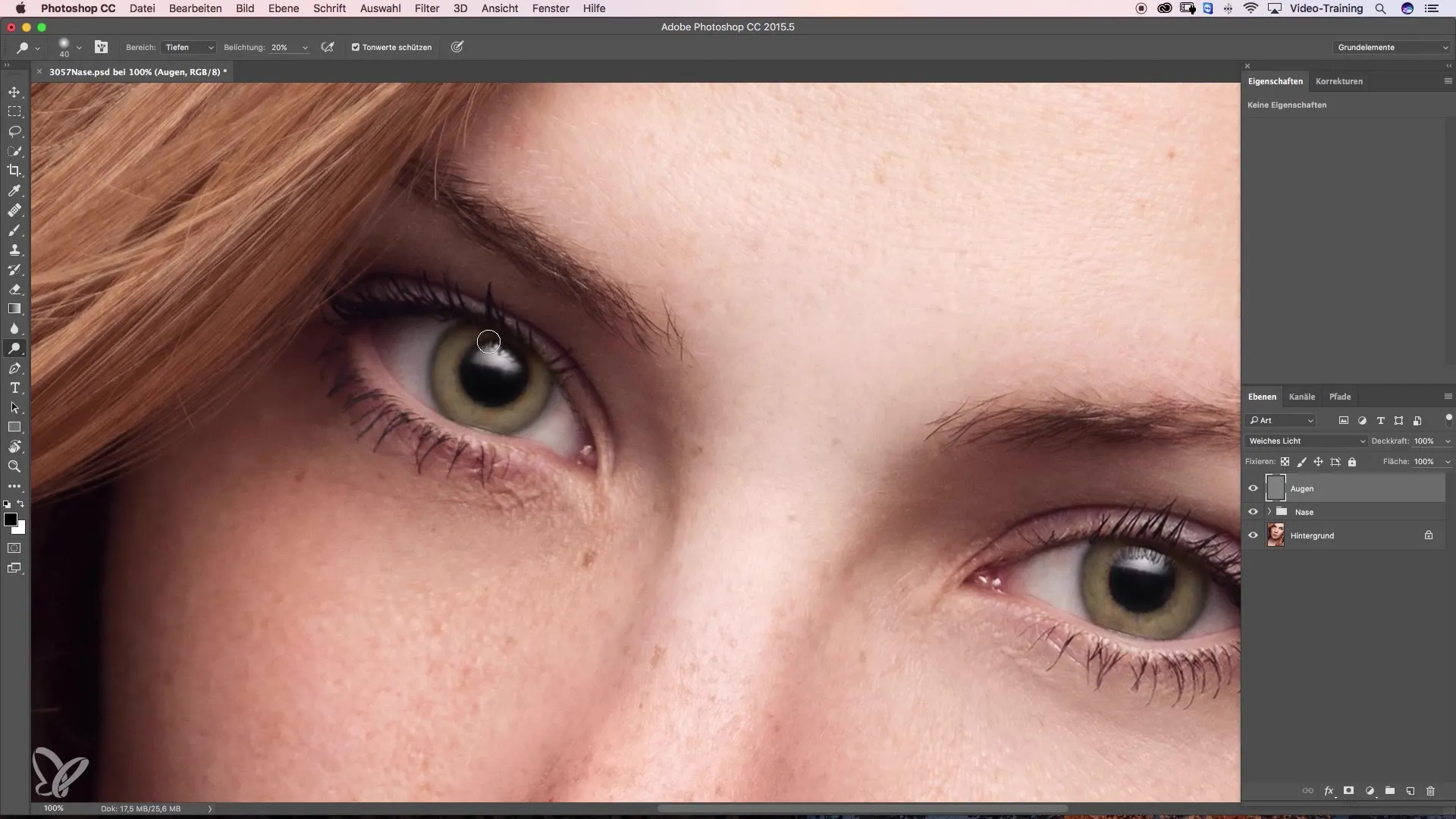Filter layers by adjustment layers
The image size is (1456, 819).
[x=1362, y=420]
